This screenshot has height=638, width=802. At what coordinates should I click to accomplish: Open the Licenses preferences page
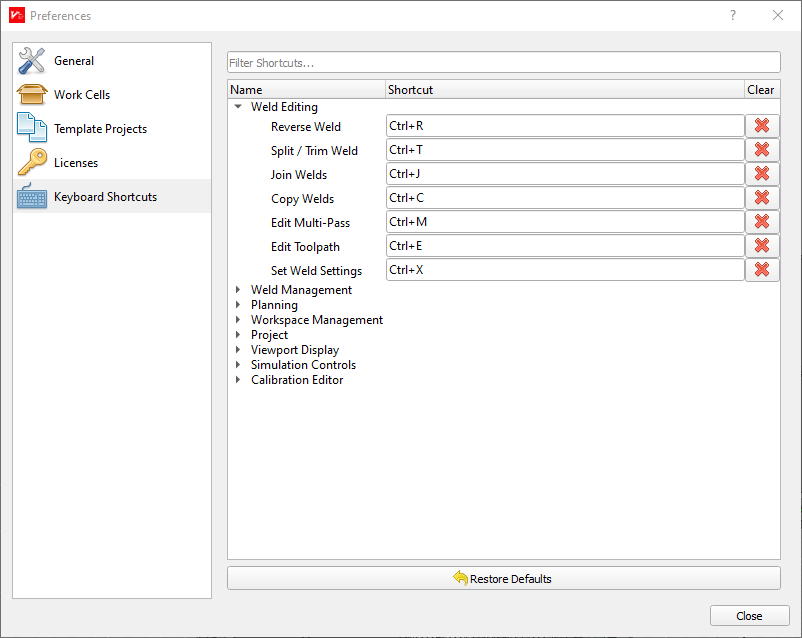point(112,163)
